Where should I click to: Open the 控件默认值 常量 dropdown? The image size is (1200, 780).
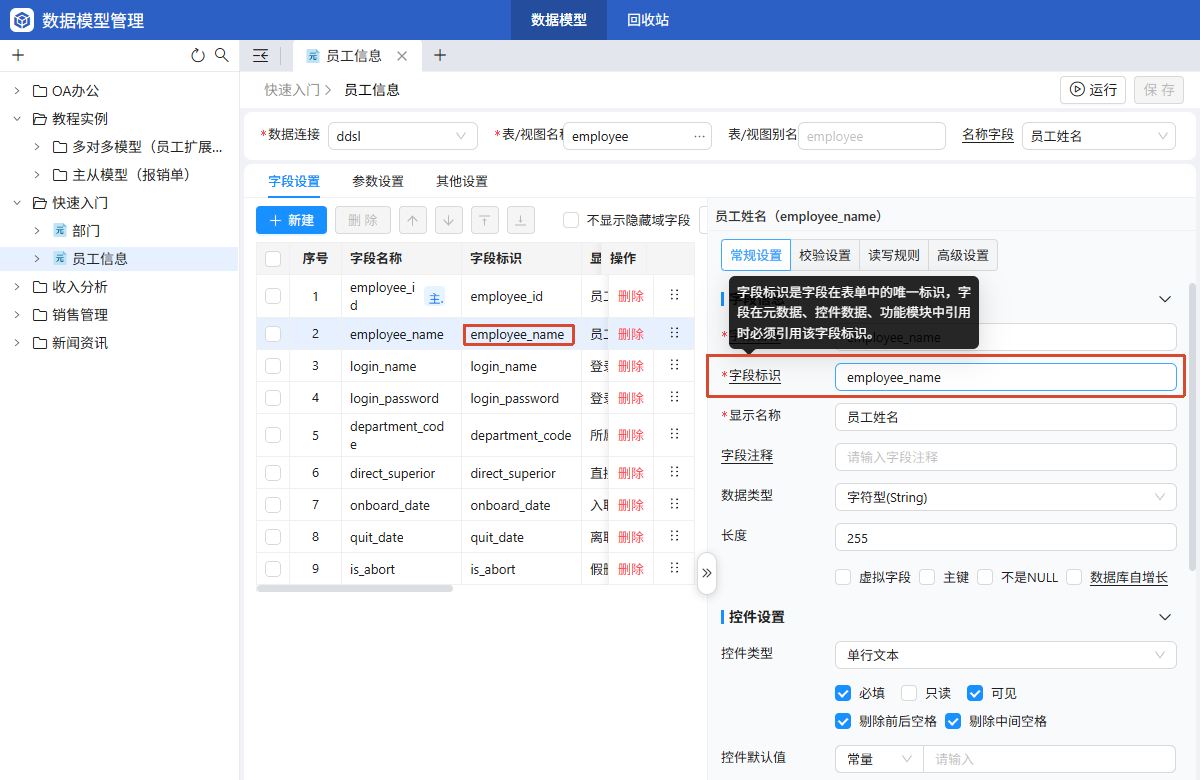point(879,759)
